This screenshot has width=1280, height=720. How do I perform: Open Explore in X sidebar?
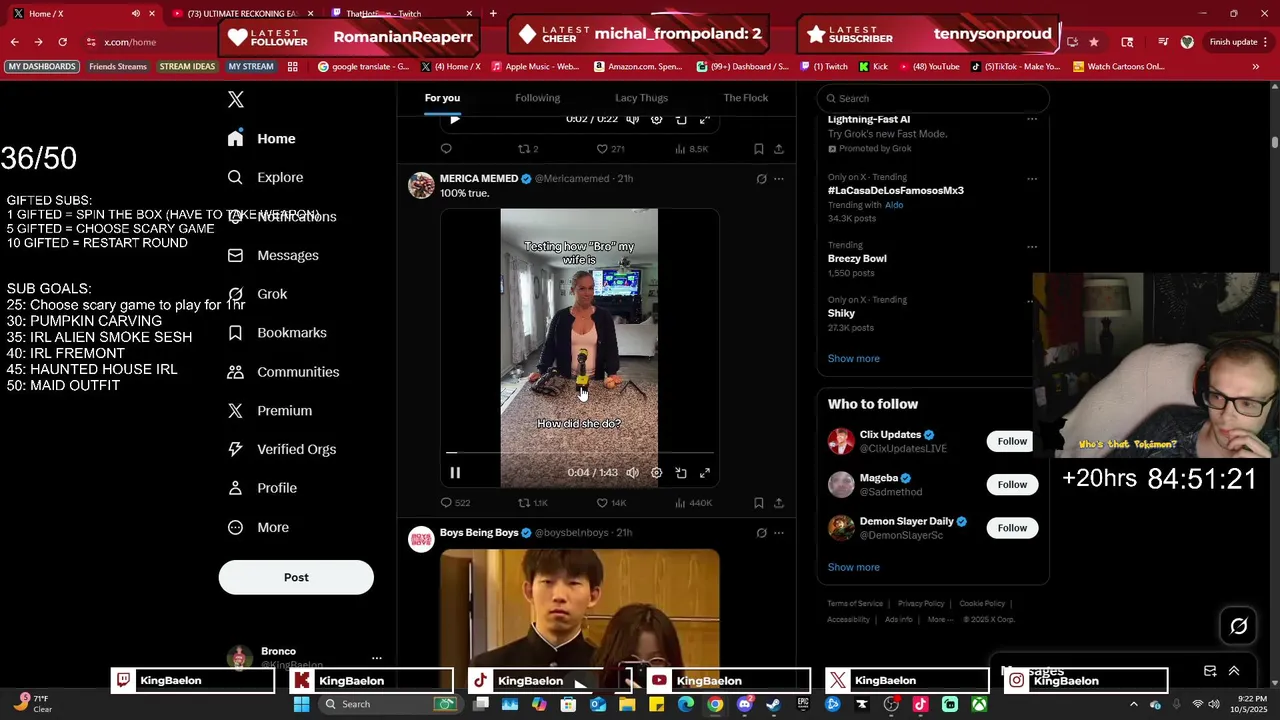tap(265, 177)
